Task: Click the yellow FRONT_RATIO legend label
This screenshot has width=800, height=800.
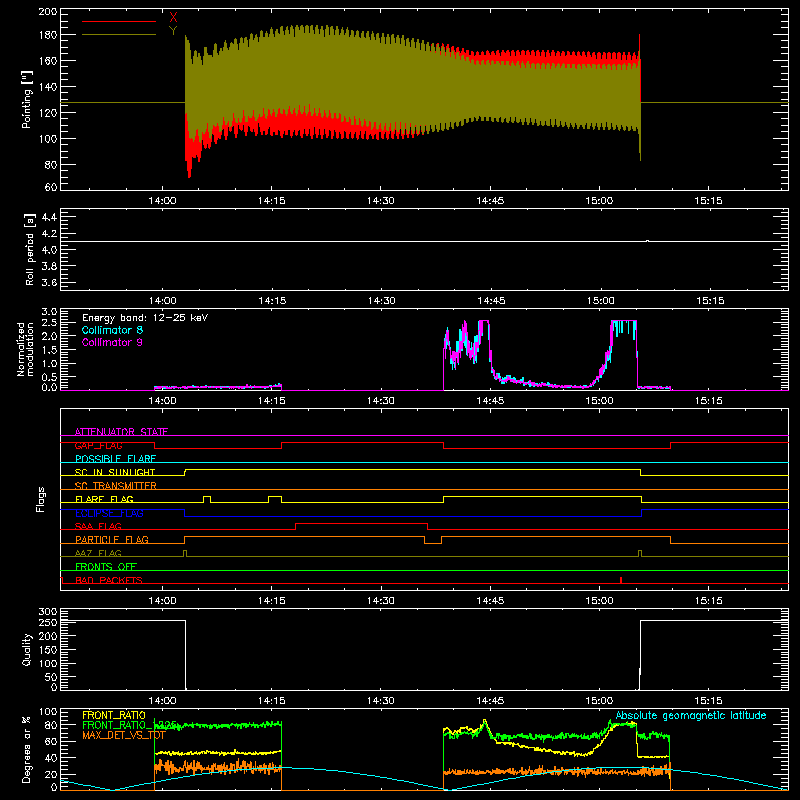Action: [x=114, y=715]
